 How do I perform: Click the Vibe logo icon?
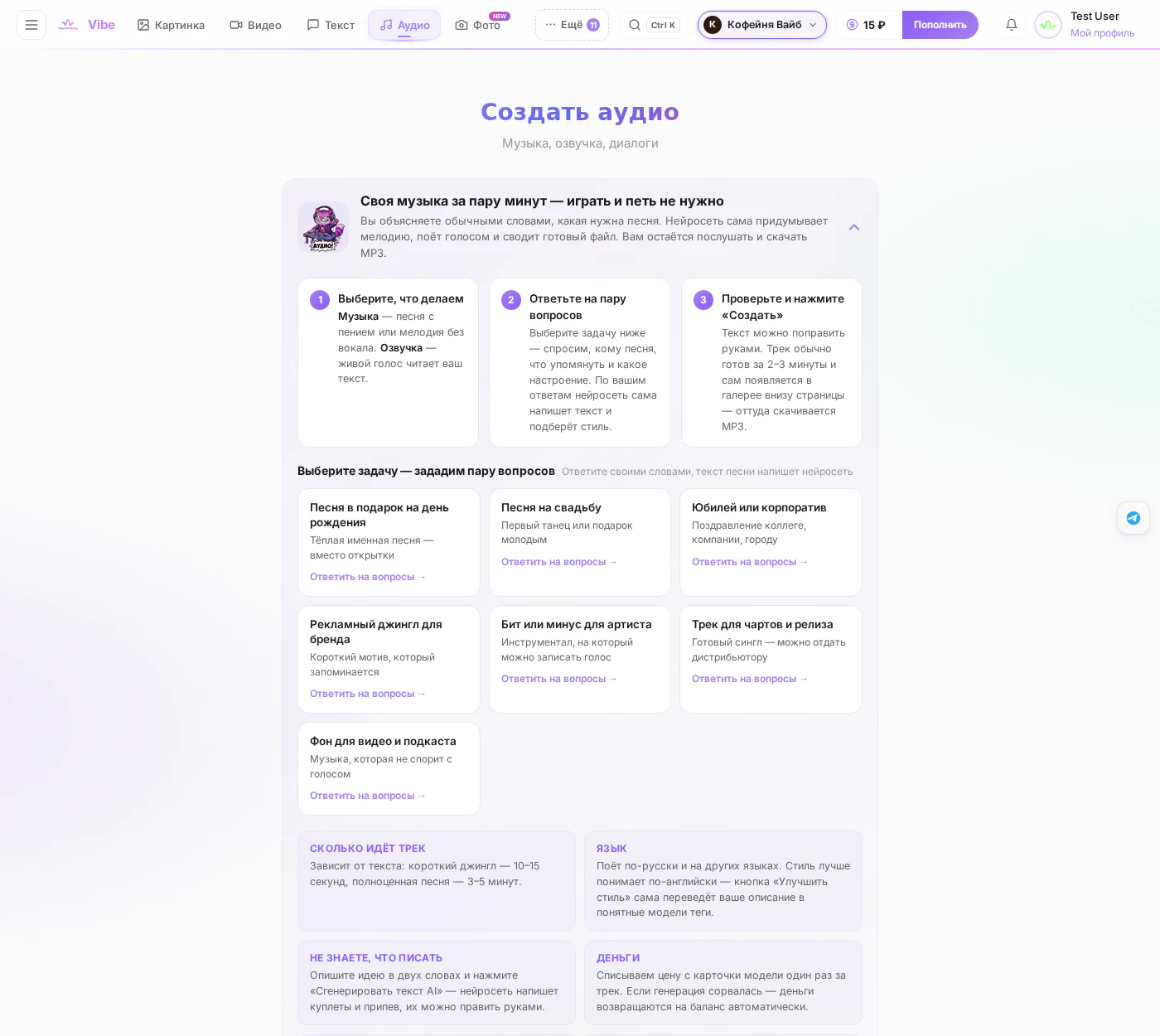click(68, 25)
